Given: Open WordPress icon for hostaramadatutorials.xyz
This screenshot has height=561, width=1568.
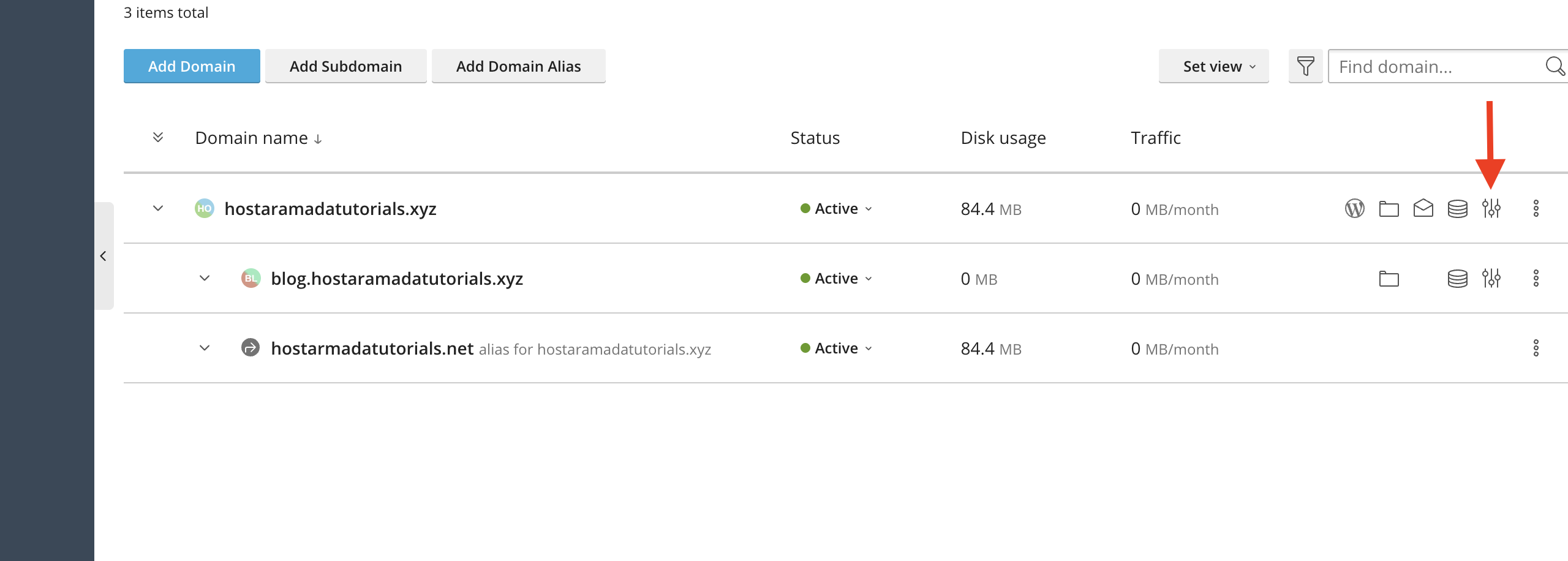Looking at the screenshot, I should (x=1354, y=209).
